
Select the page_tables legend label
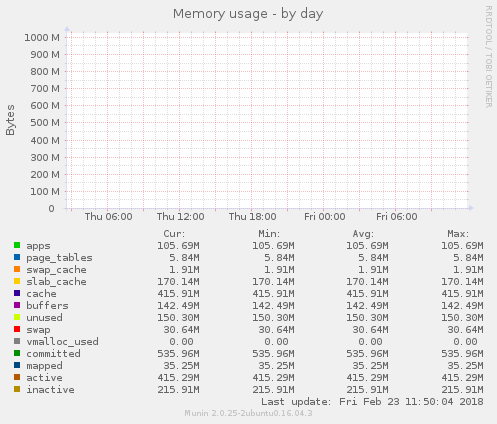[x=59, y=258]
